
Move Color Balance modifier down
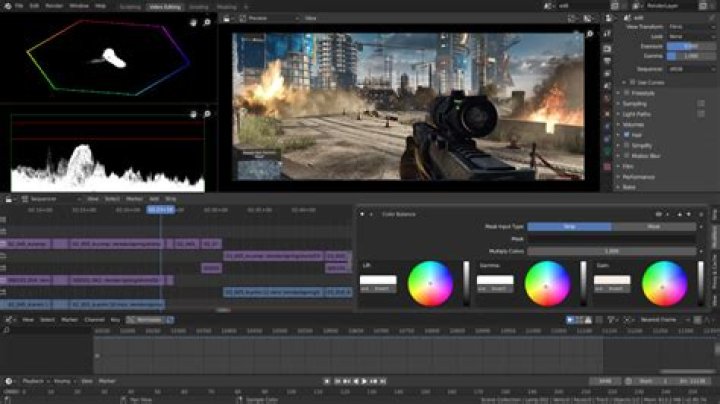click(688, 214)
